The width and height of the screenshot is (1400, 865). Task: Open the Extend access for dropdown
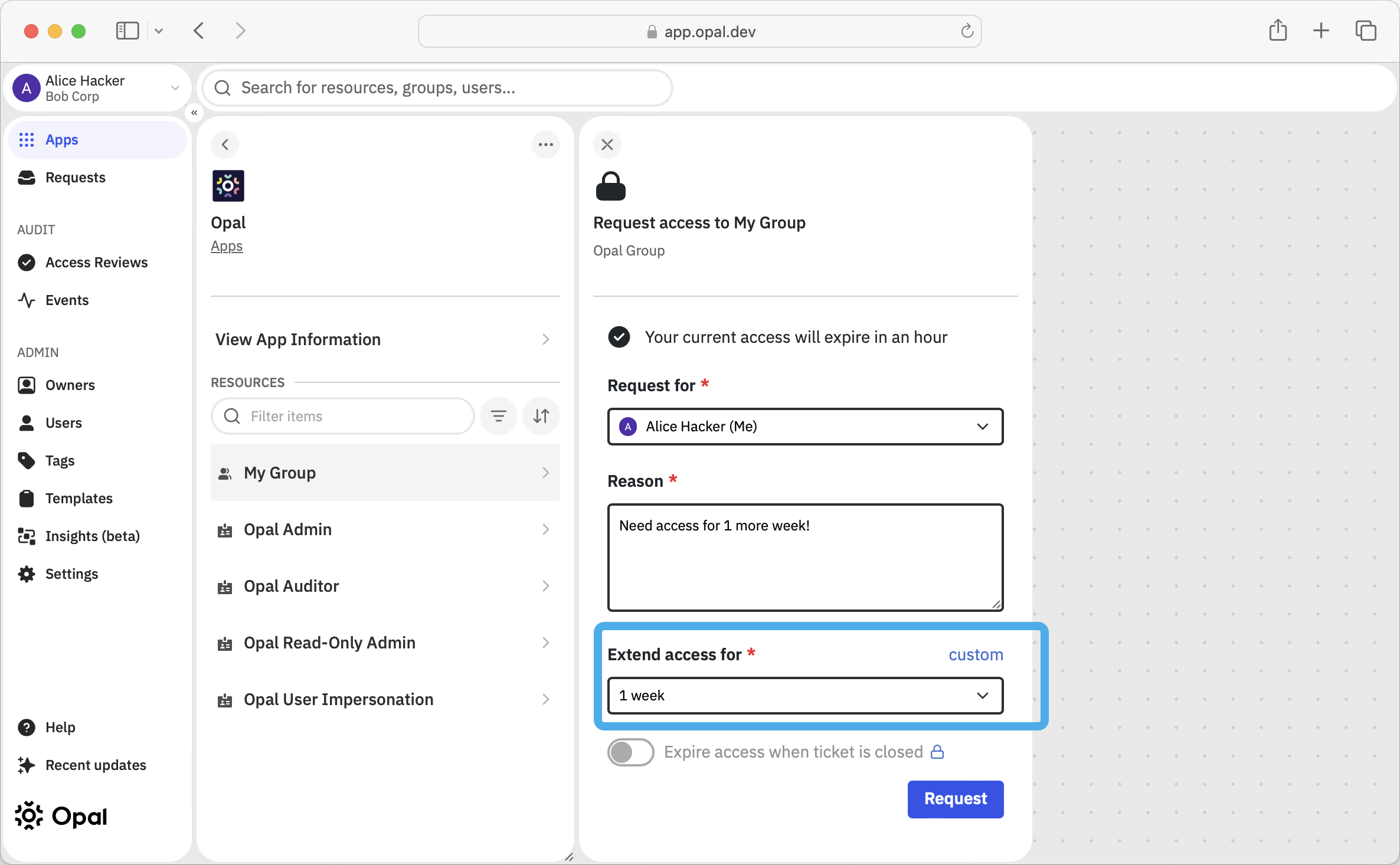(805, 696)
